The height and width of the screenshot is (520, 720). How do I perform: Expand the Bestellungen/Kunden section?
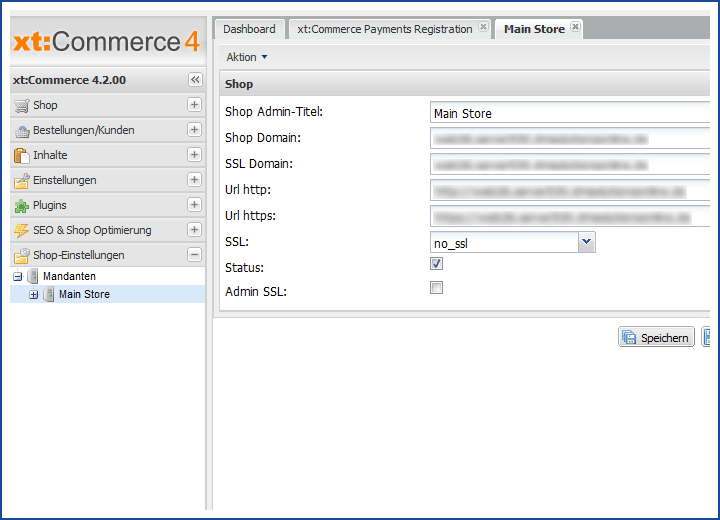pos(194,130)
